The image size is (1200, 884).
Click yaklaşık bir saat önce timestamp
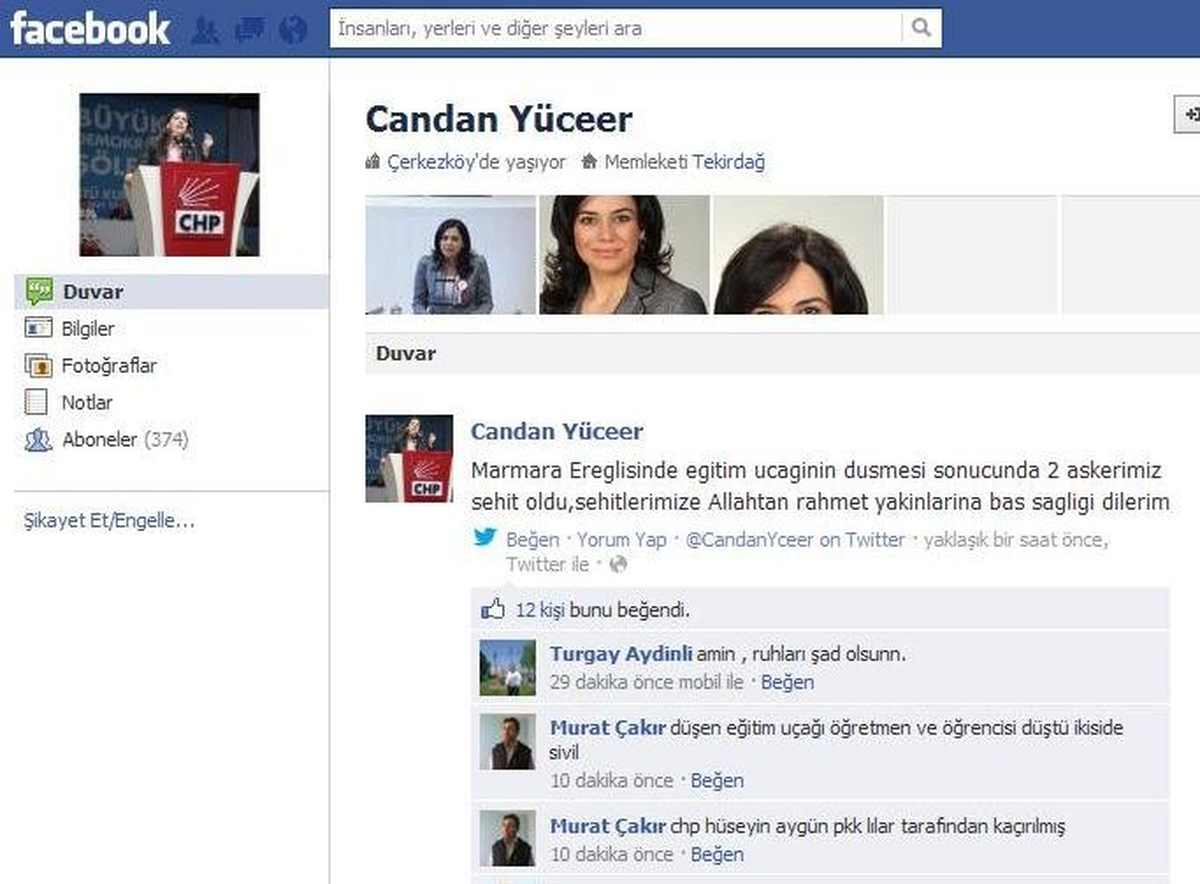tap(1015, 540)
